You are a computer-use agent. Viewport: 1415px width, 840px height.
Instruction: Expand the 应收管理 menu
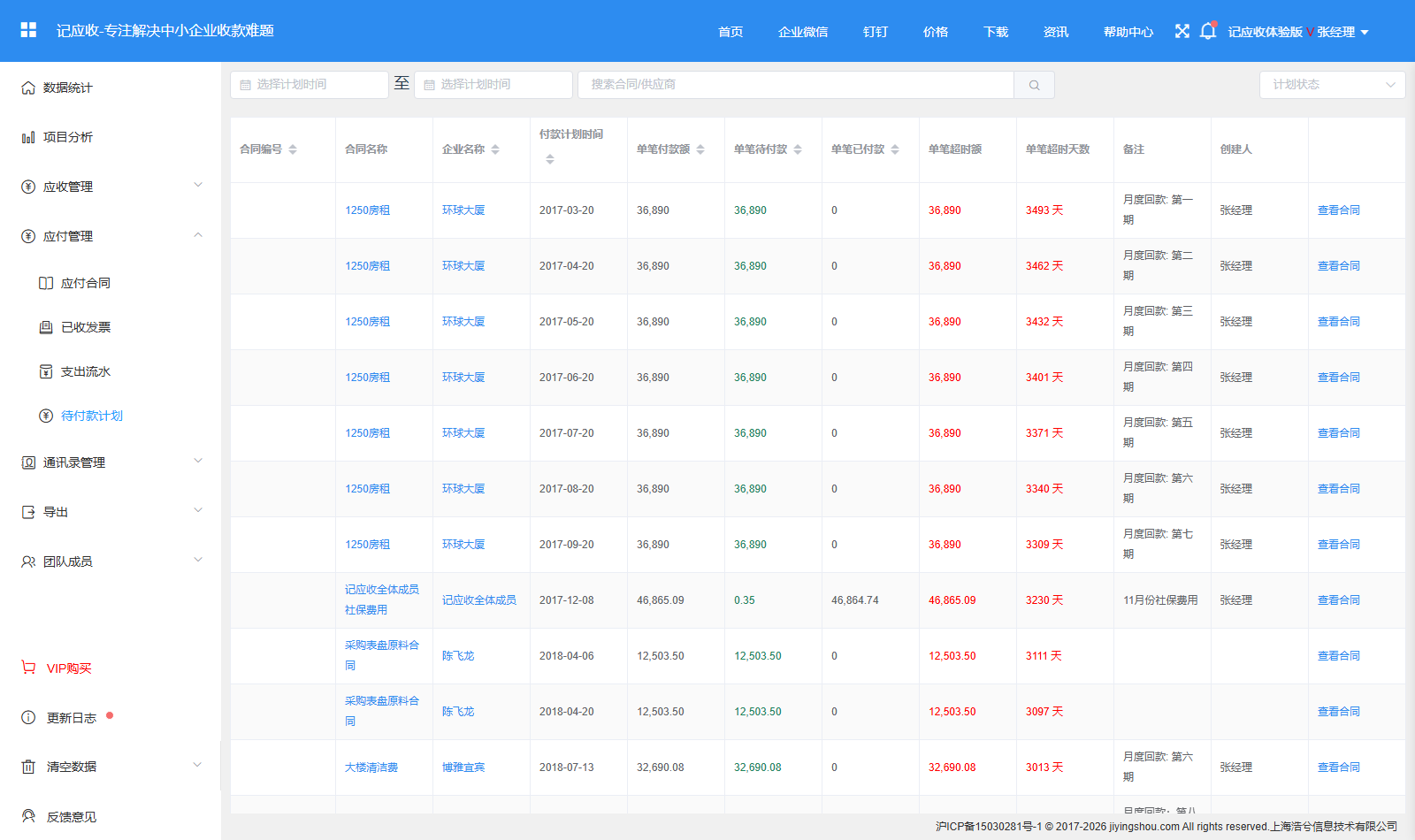point(111,187)
